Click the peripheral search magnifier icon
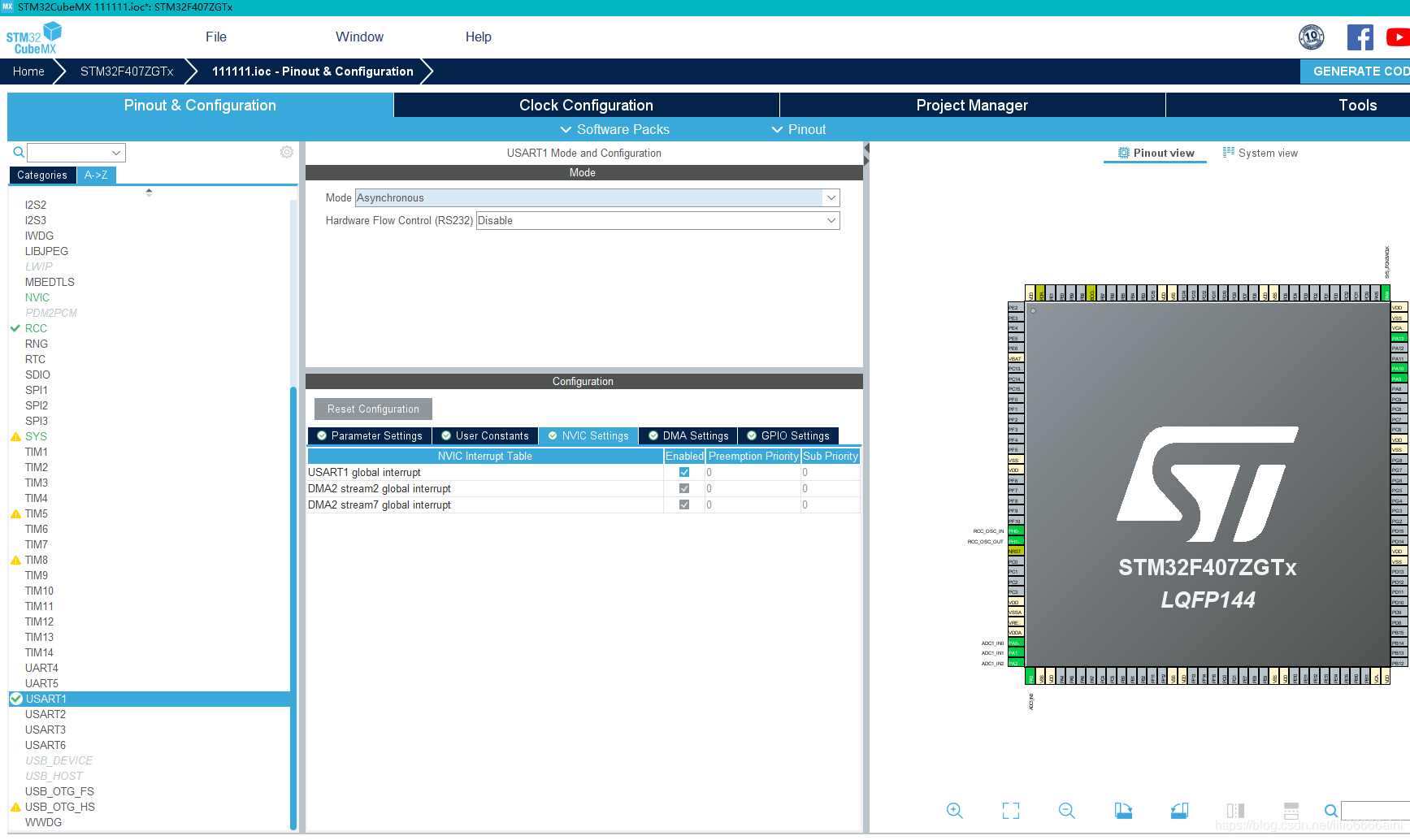This screenshot has height=840, width=1410. (18, 153)
